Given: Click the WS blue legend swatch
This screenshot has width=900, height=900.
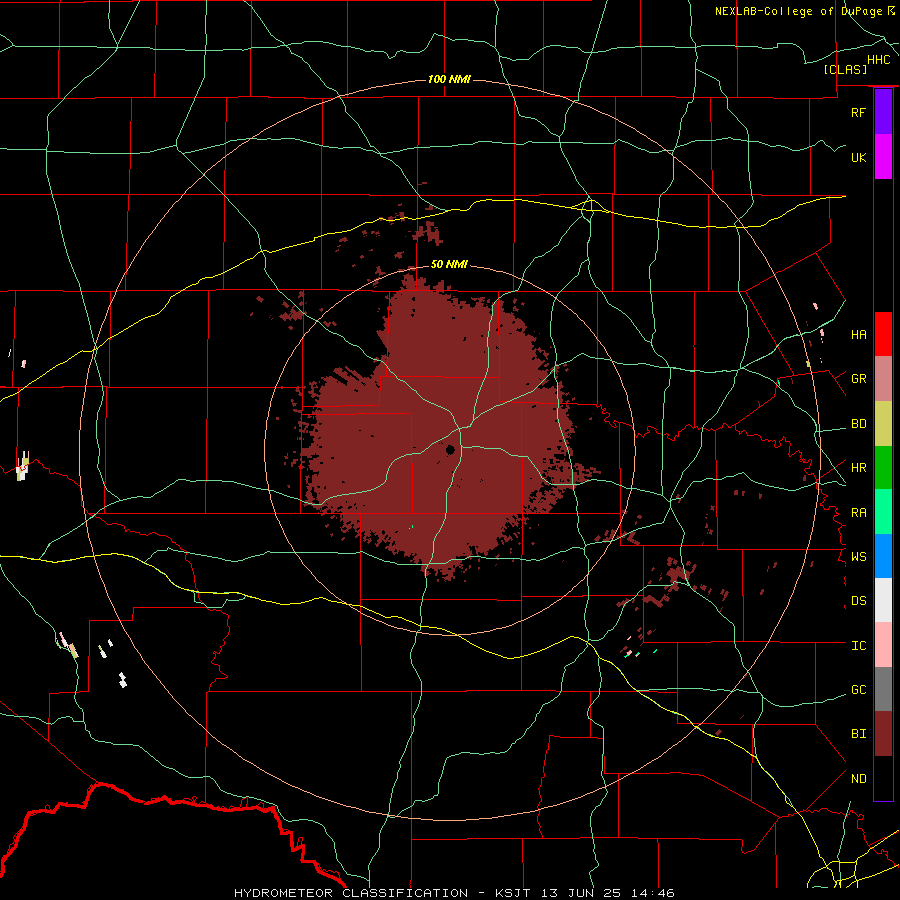Looking at the screenshot, I should (883, 556).
